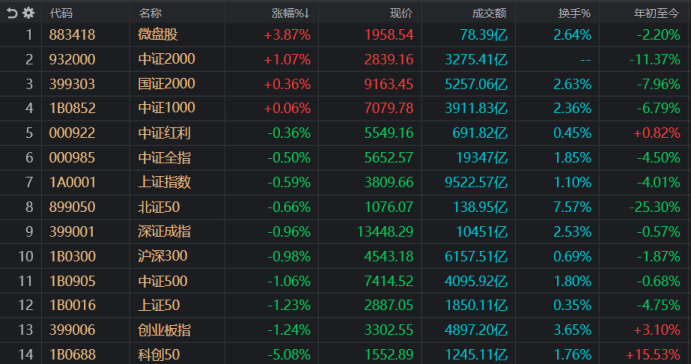
Task: Sort by 代码 column header
Action: (x=61, y=13)
